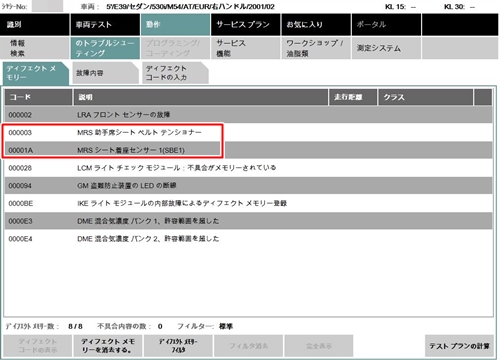The height and width of the screenshot is (360, 500).
Task: Open the ディフェクトメモリーフィルタ button
Action: point(178,346)
